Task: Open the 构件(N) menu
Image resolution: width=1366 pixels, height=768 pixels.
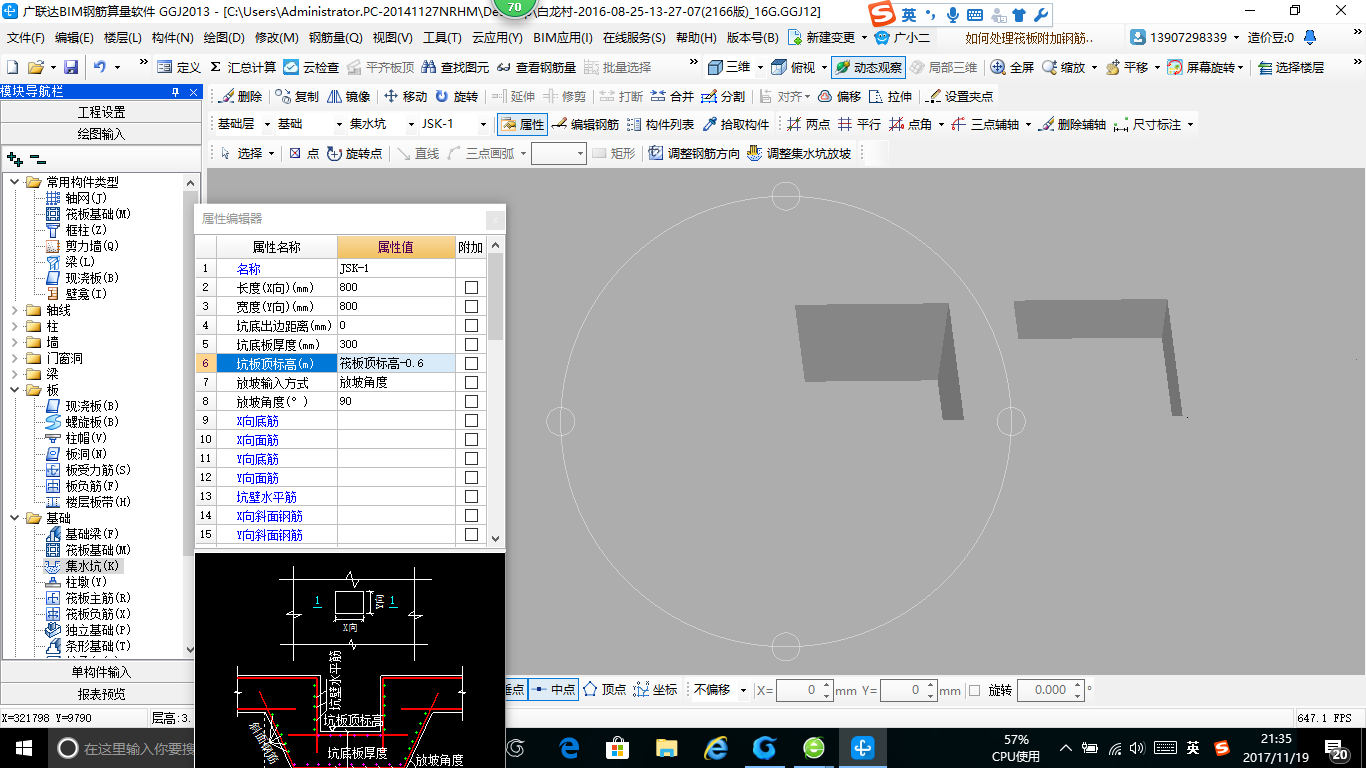Action: [173, 38]
